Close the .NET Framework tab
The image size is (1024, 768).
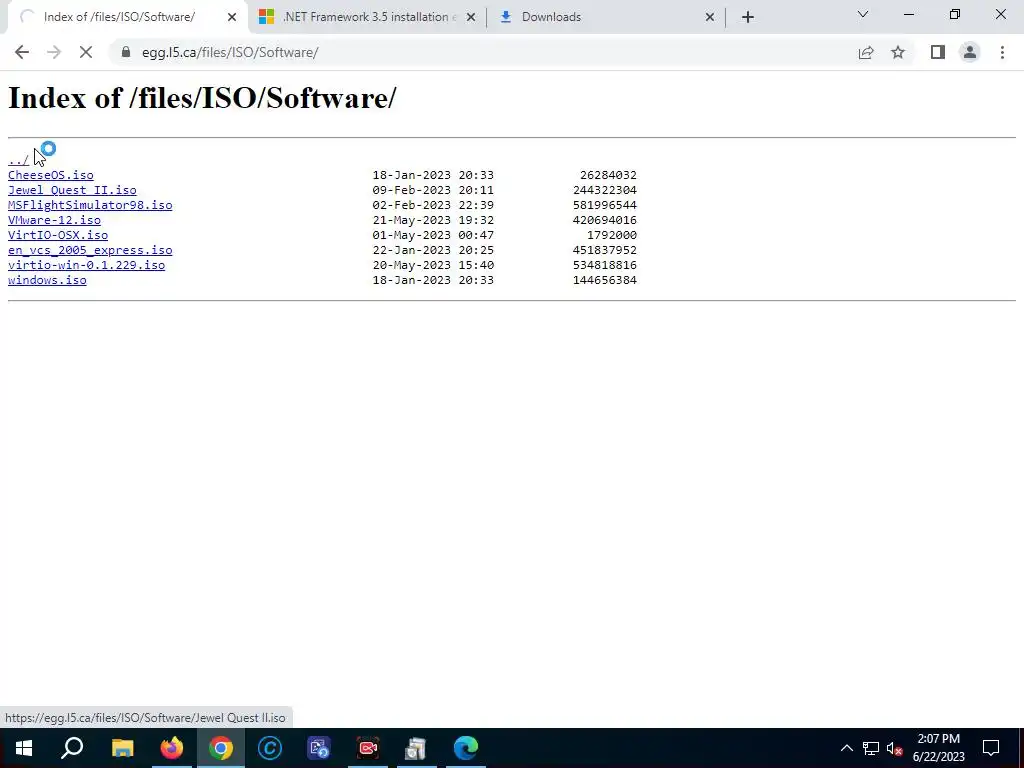coord(471,17)
